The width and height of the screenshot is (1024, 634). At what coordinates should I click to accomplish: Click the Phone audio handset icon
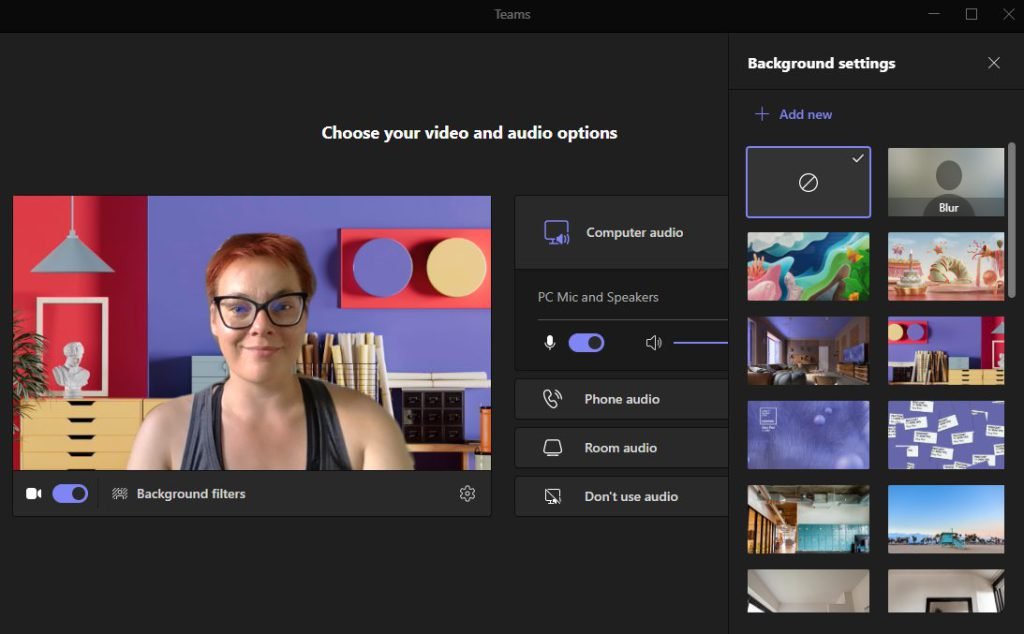(552, 399)
